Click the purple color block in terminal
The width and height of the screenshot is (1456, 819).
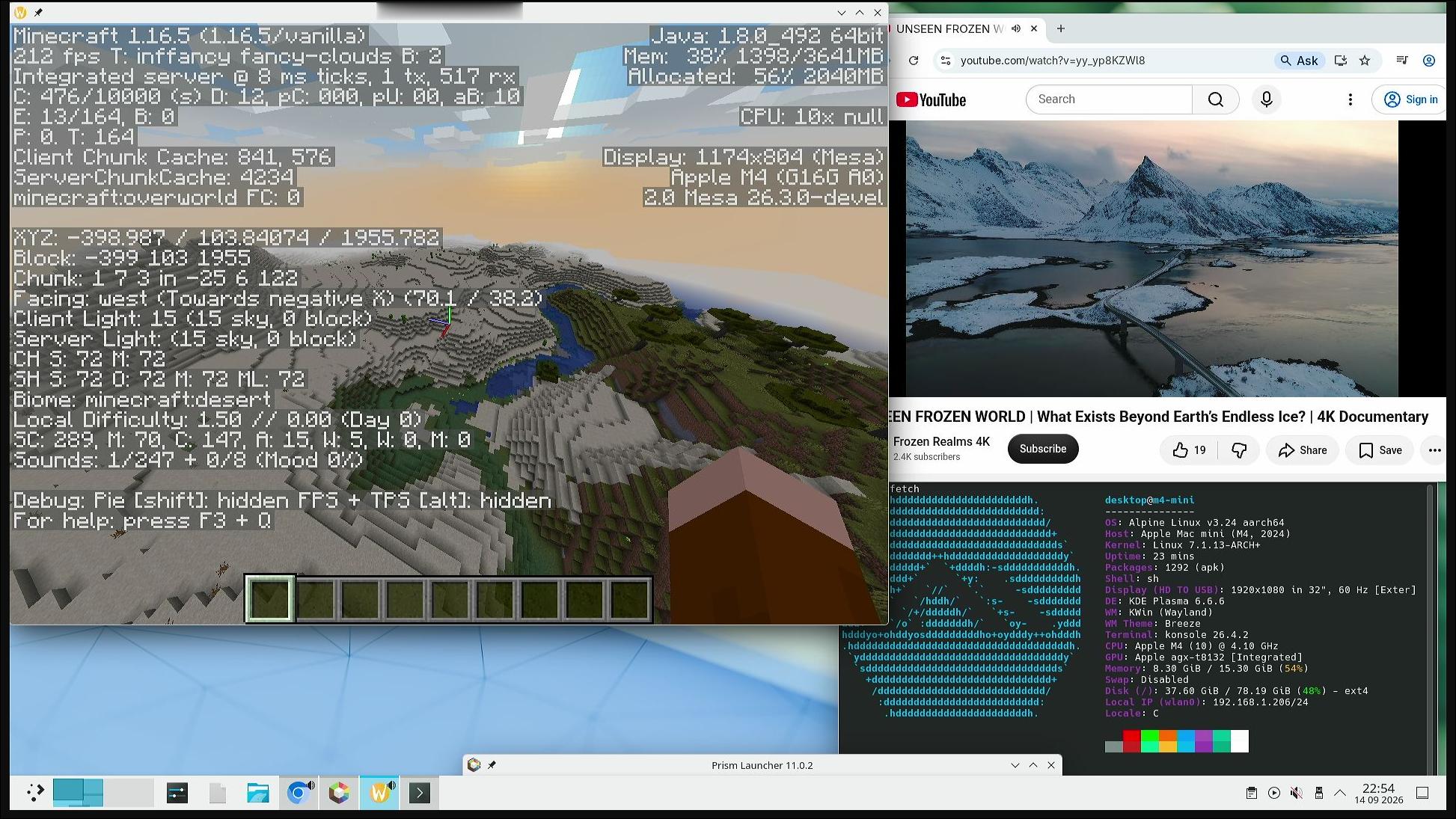coord(1204,741)
